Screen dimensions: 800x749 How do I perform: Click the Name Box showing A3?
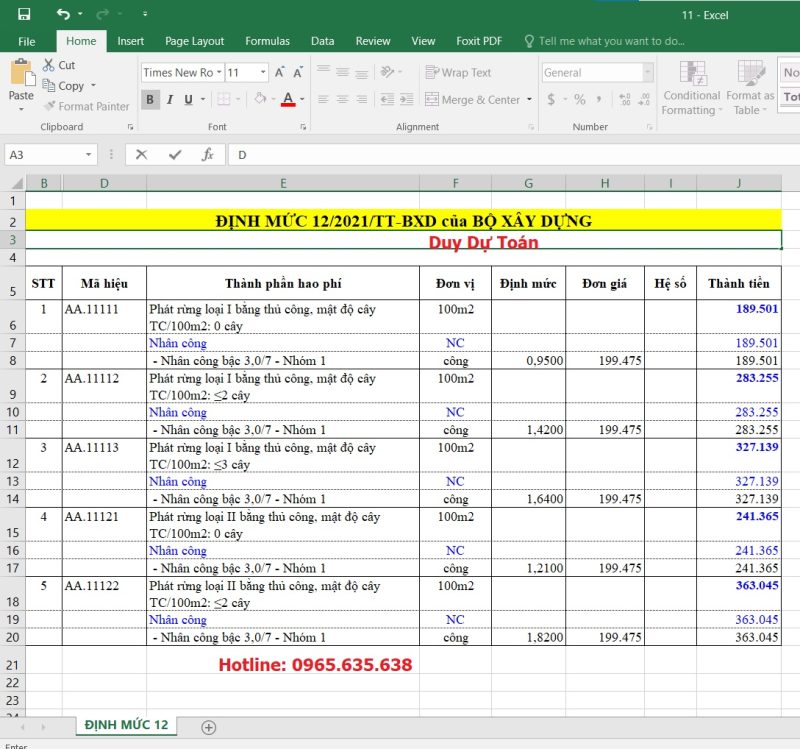45,154
